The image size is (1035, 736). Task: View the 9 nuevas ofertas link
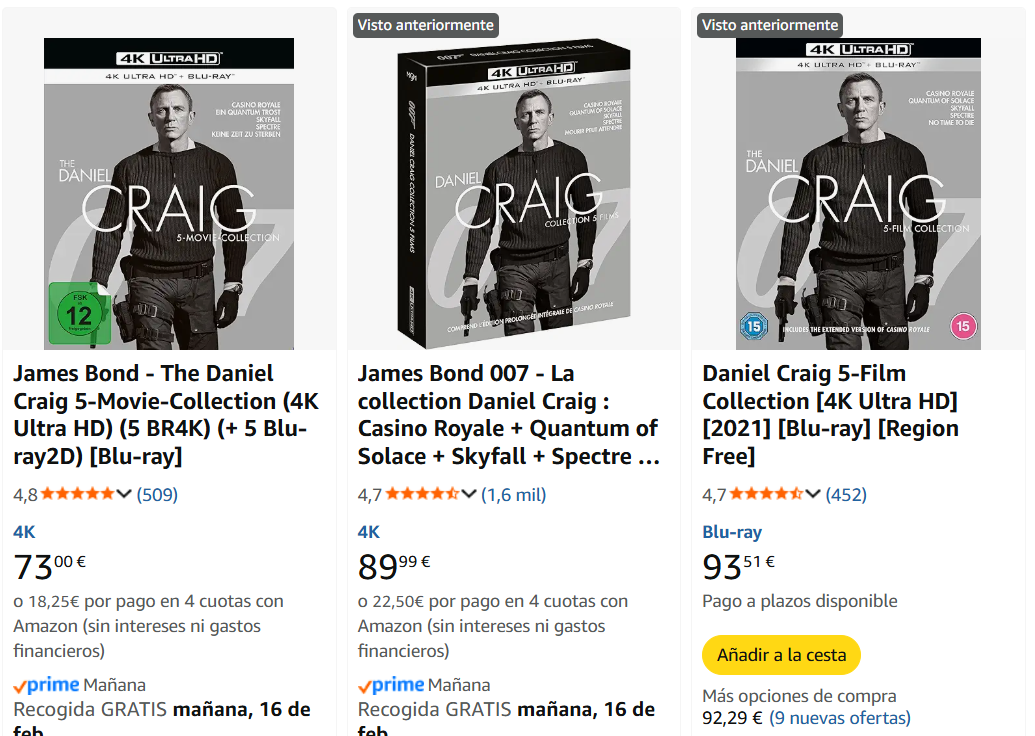point(839,718)
